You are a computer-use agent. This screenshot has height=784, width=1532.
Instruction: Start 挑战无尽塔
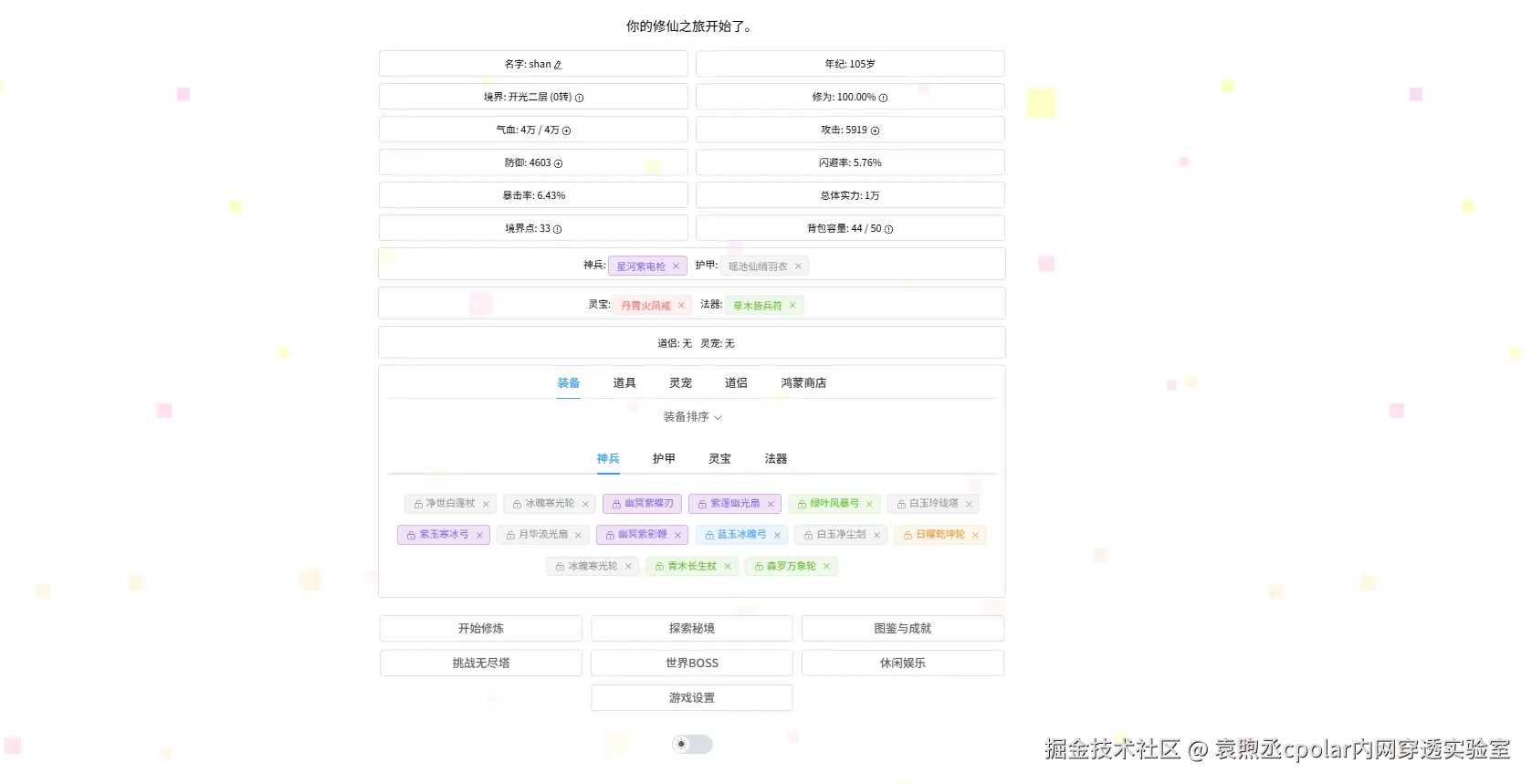[x=481, y=664]
